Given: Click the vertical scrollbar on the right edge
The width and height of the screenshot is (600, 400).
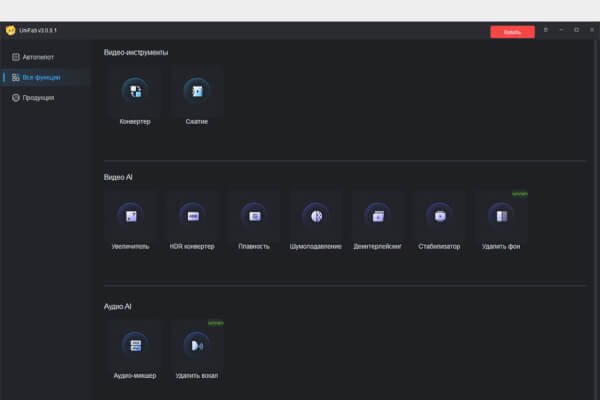Looking at the screenshot, I should [597, 220].
